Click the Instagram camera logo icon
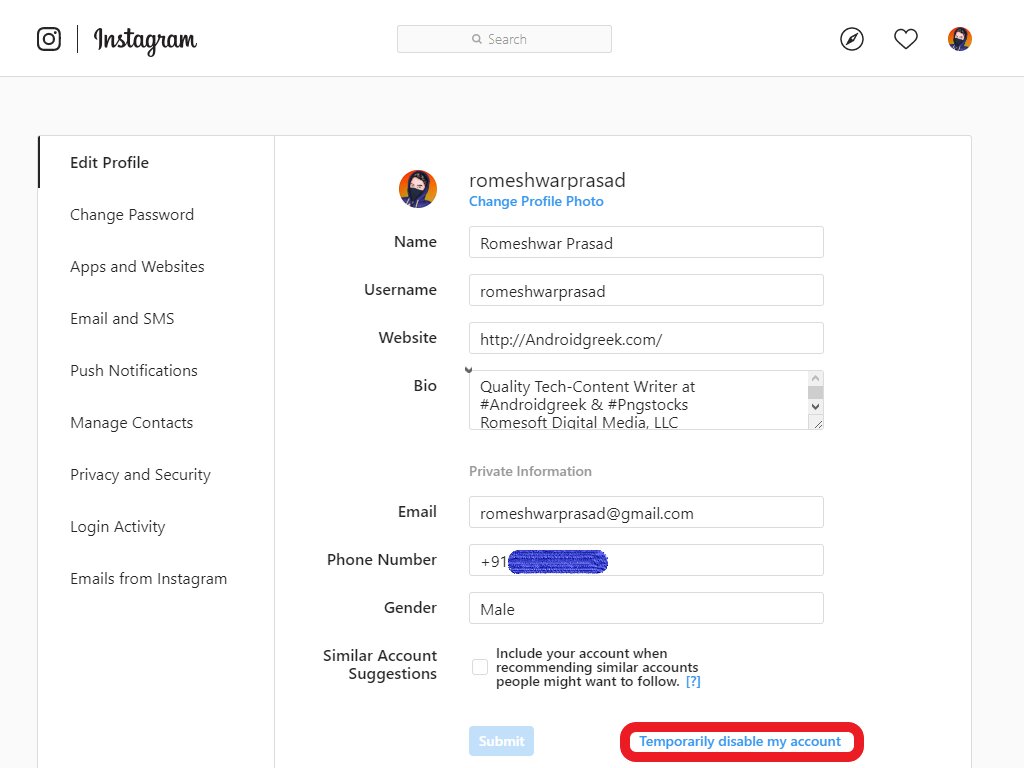This screenshot has height=768, width=1024. [49, 39]
